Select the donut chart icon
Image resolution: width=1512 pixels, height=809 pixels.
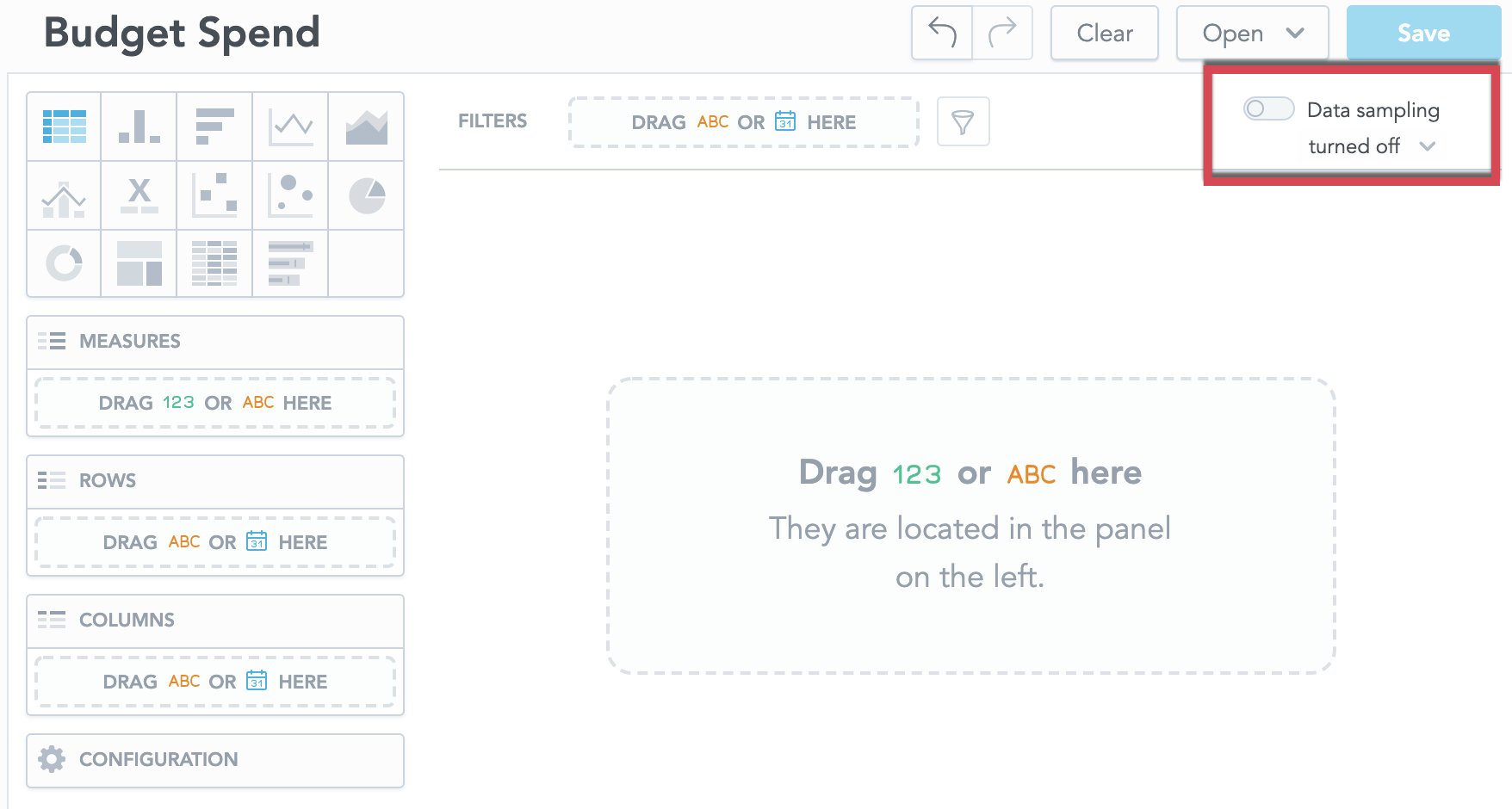coord(65,263)
